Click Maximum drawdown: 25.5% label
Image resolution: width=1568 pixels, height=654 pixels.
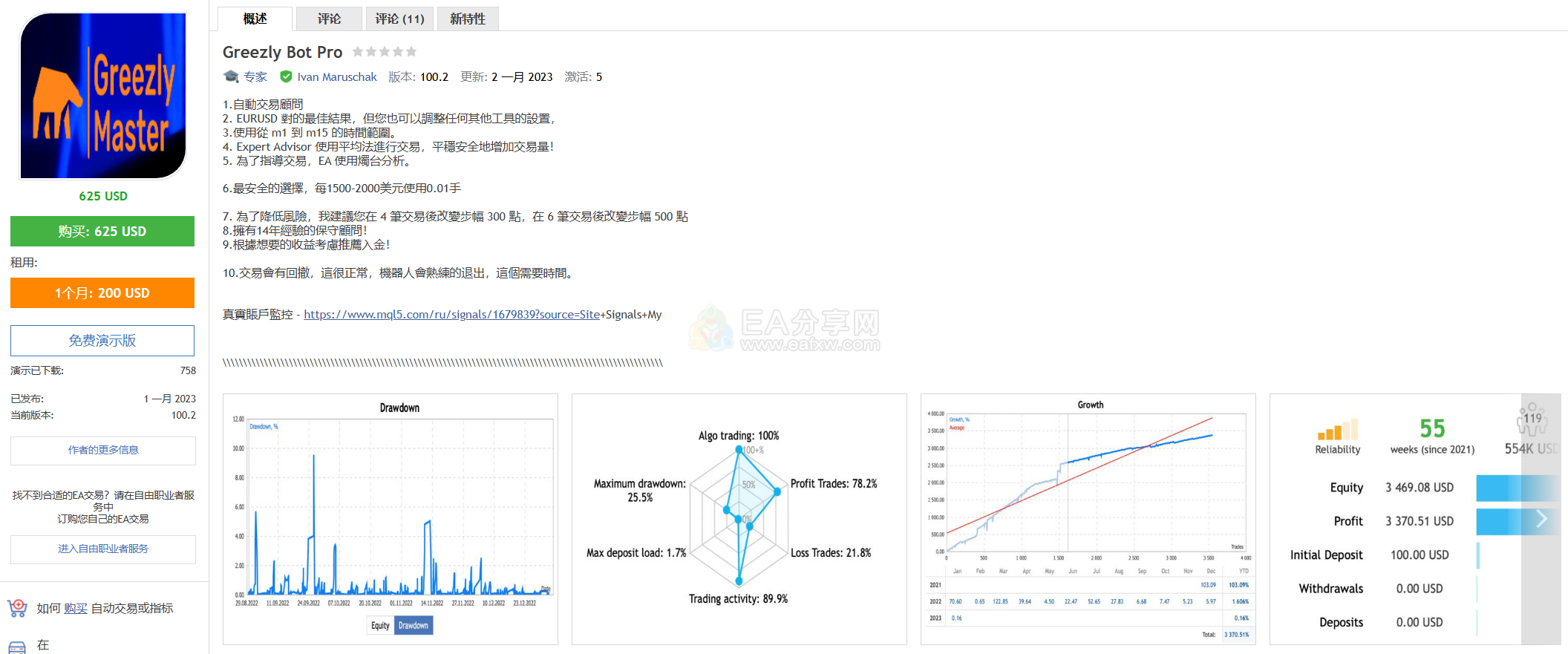click(640, 490)
